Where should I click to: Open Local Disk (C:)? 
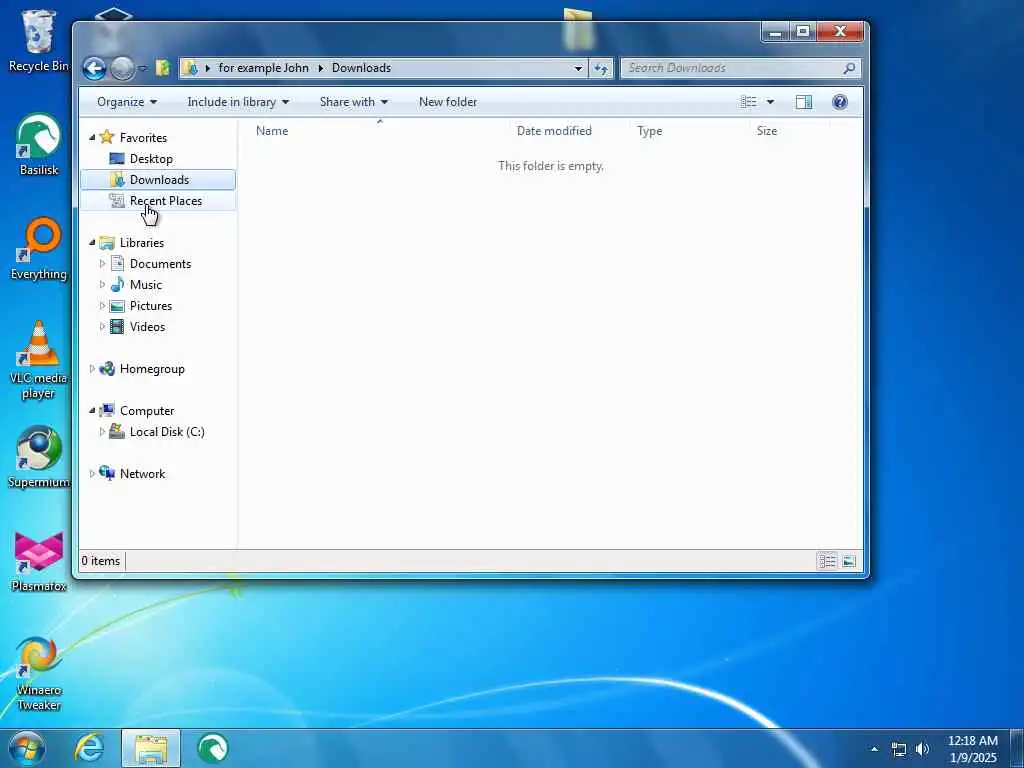(167, 432)
